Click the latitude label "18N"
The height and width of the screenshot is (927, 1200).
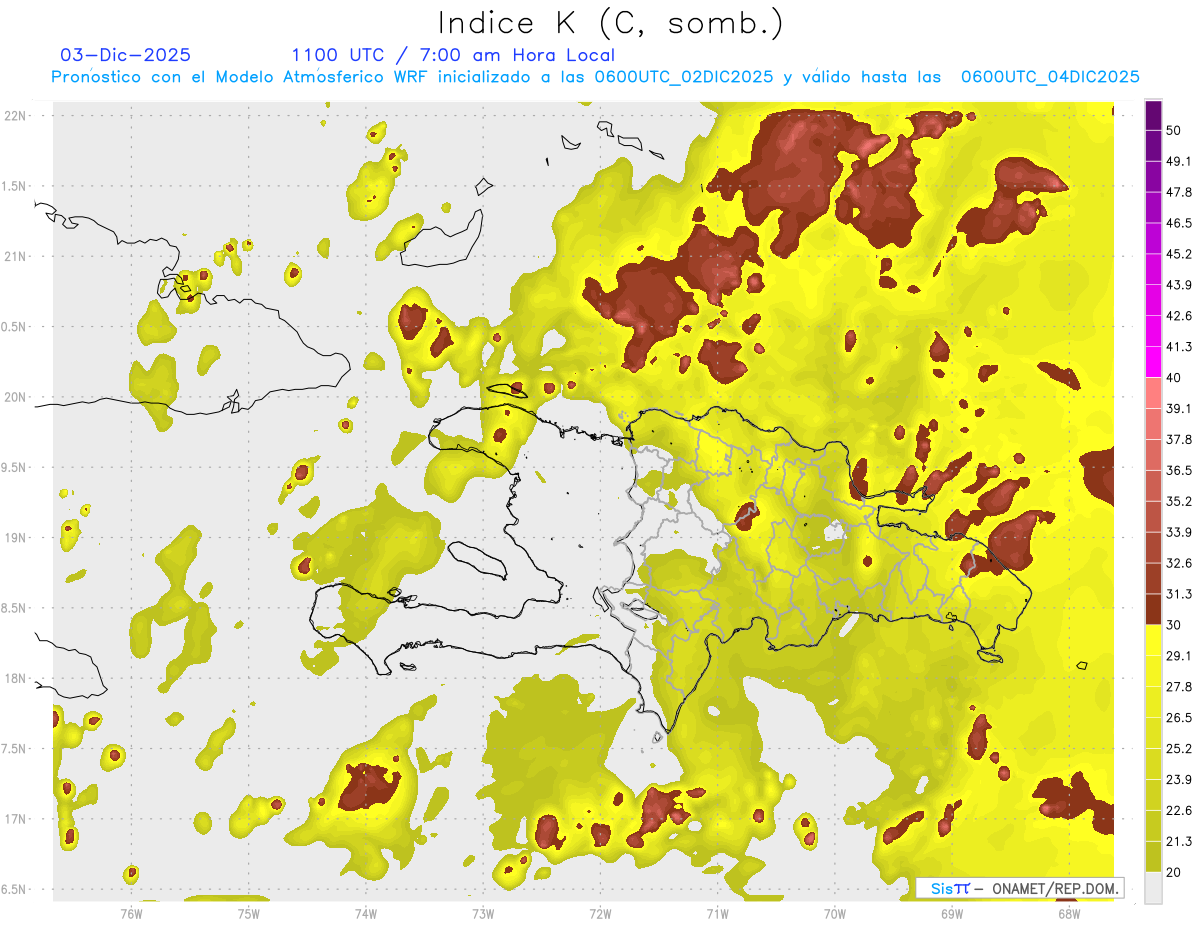(x=15, y=679)
